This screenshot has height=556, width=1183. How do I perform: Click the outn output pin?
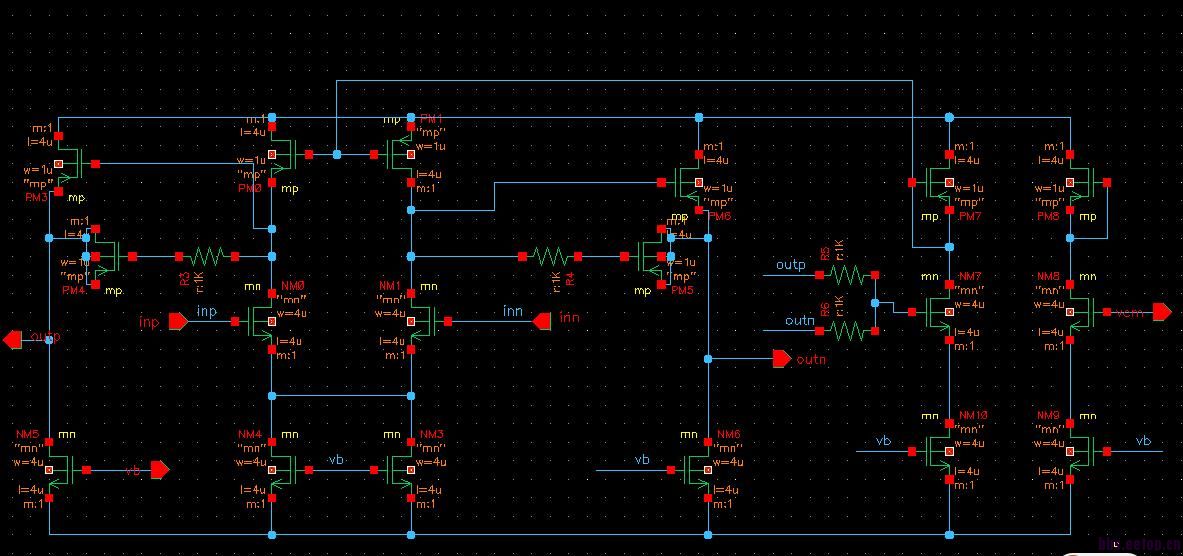pos(780,358)
